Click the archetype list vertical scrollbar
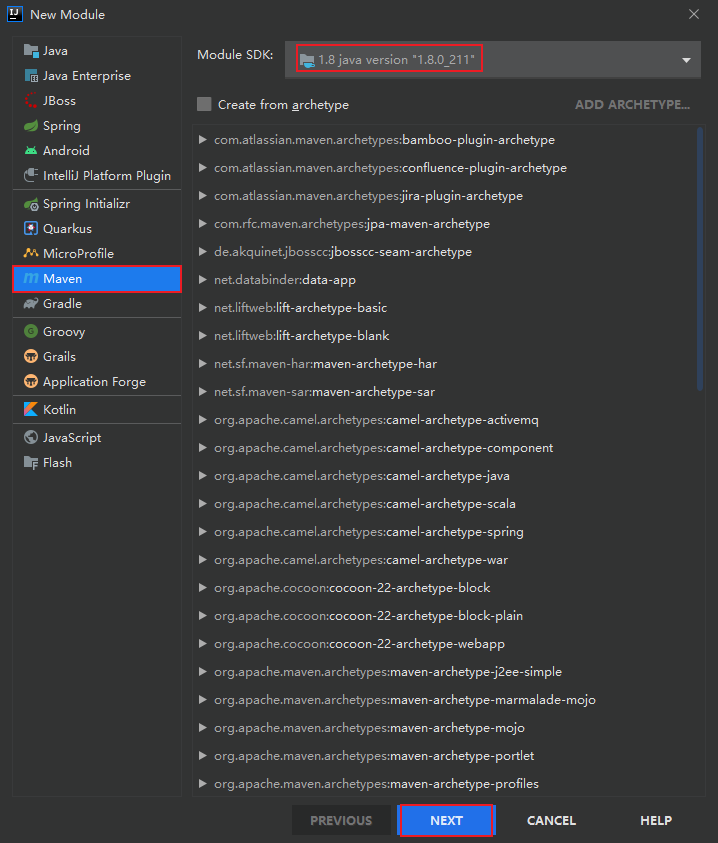 coord(699,260)
